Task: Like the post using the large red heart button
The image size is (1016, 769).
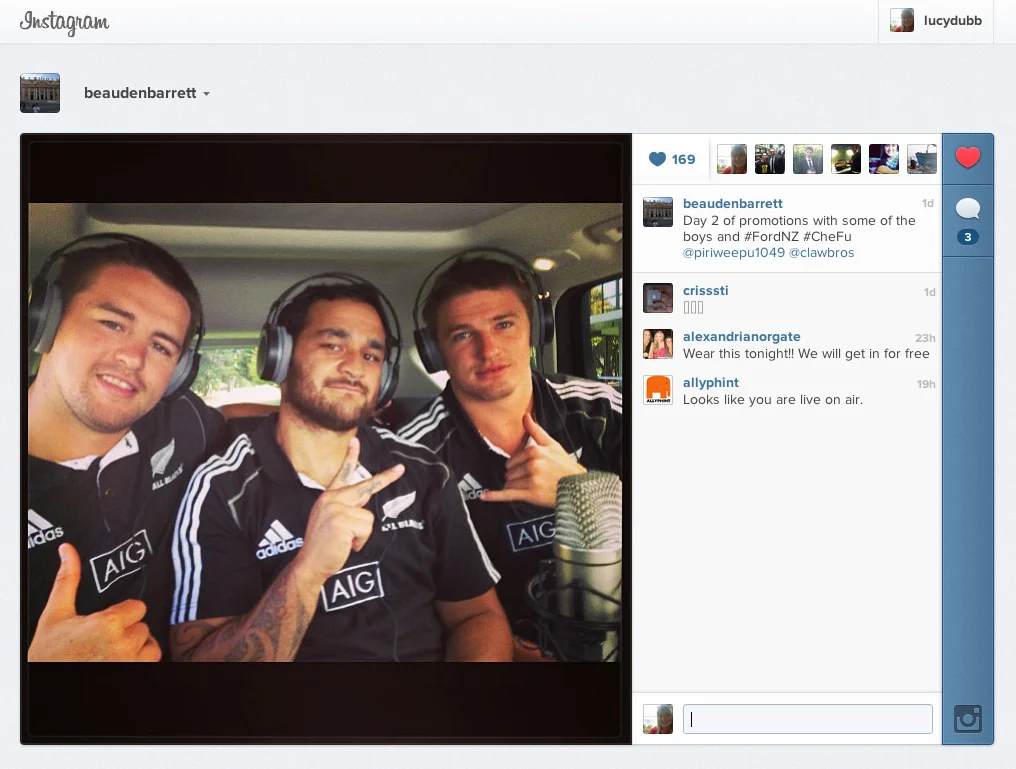Action: tap(967, 158)
